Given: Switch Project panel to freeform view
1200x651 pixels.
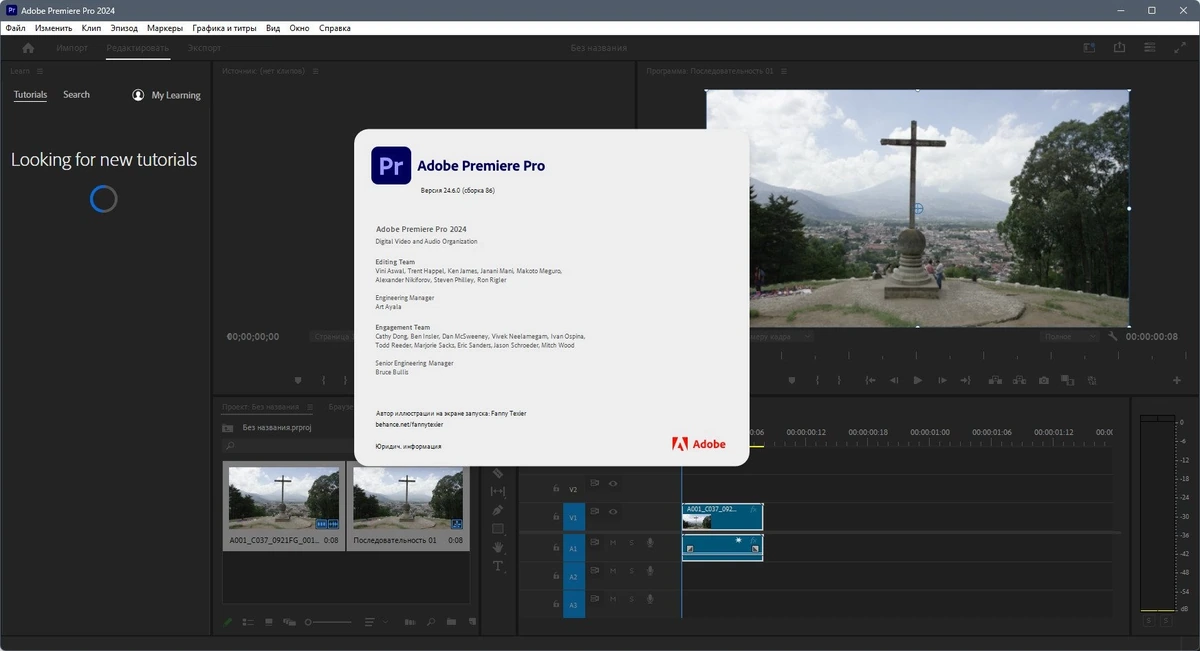Looking at the screenshot, I should point(289,622).
